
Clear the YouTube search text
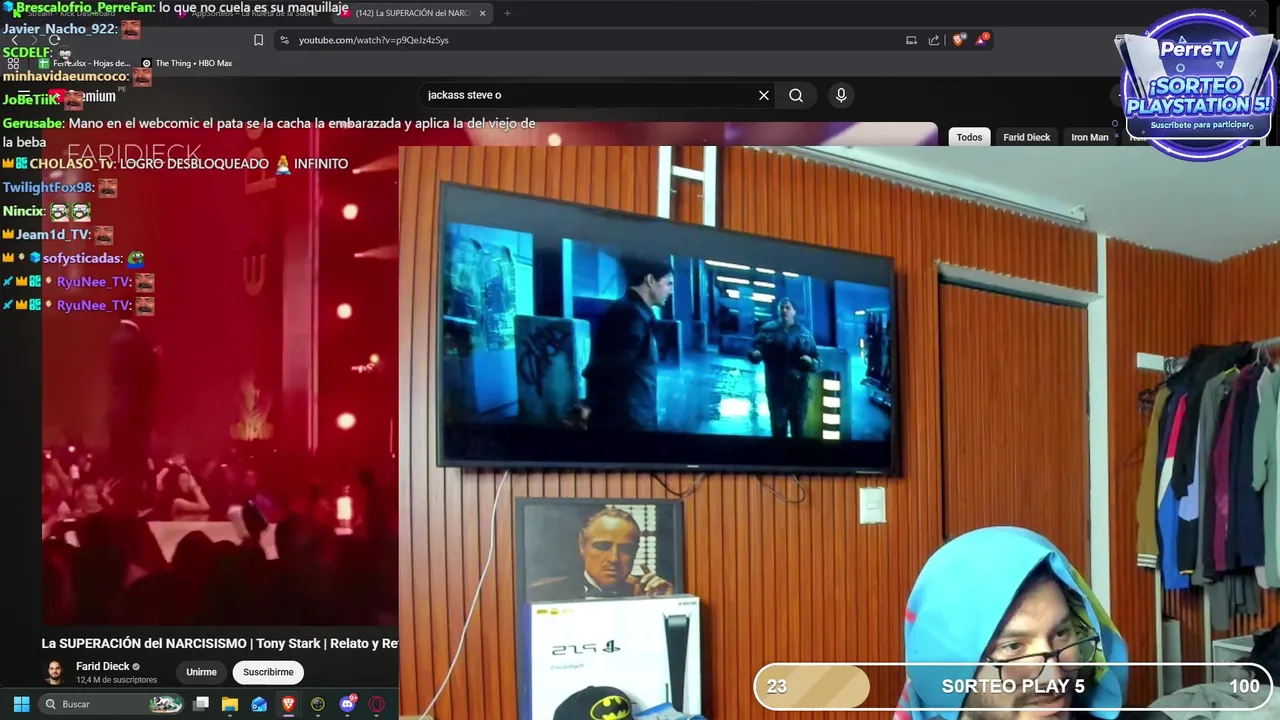pos(764,95)
